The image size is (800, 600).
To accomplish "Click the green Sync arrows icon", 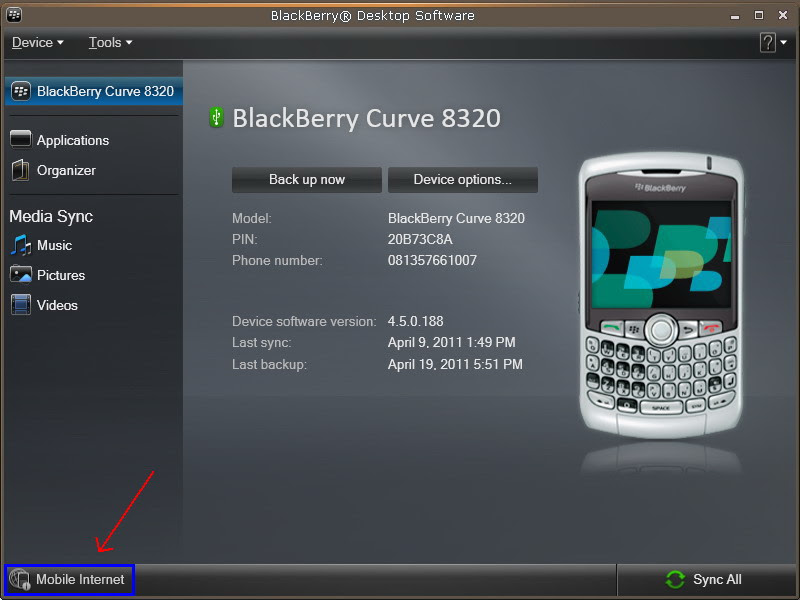I will (x=675, y=580).
